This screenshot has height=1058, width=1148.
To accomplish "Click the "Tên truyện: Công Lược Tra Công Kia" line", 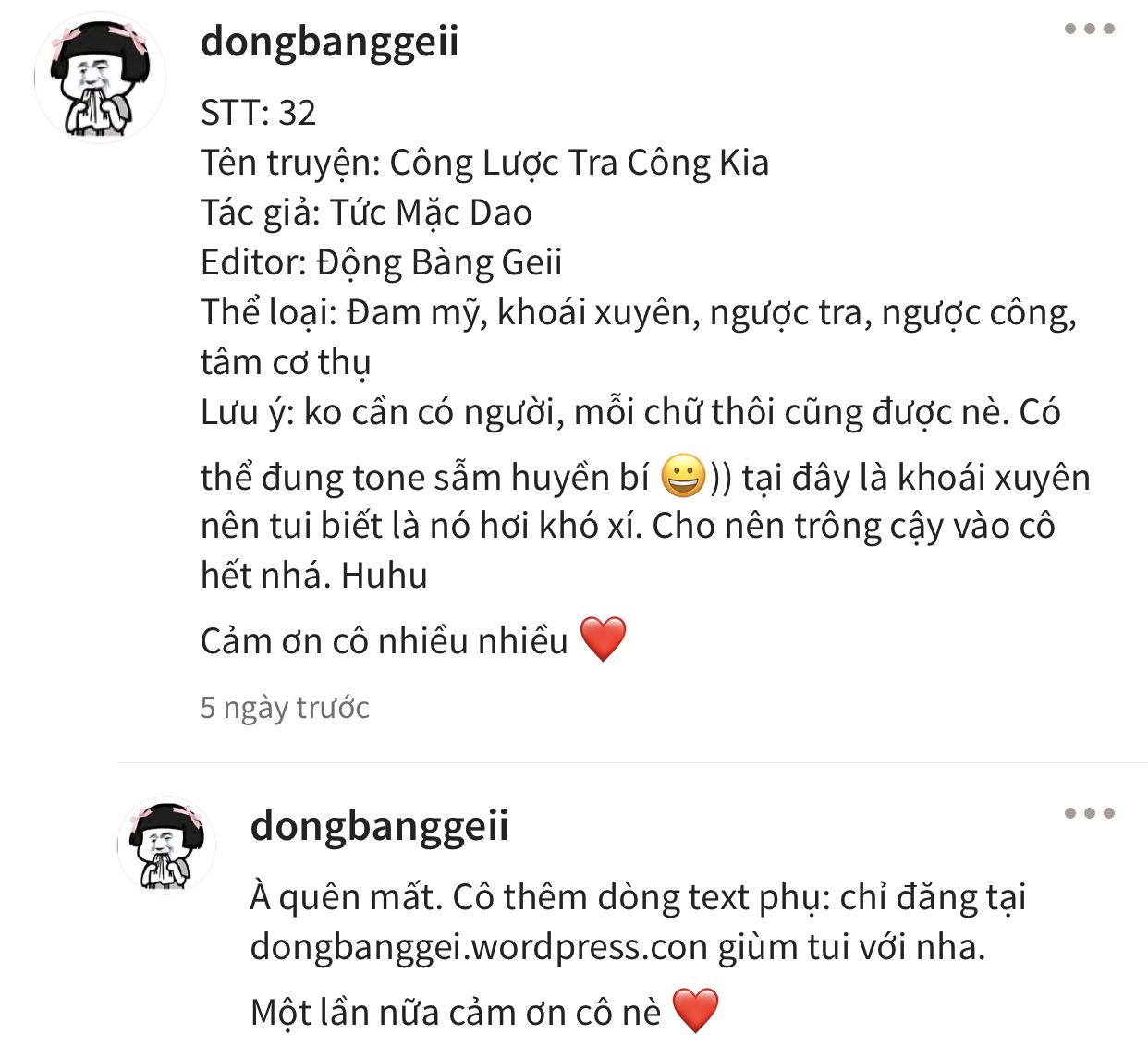I will [x=484, y=164].
